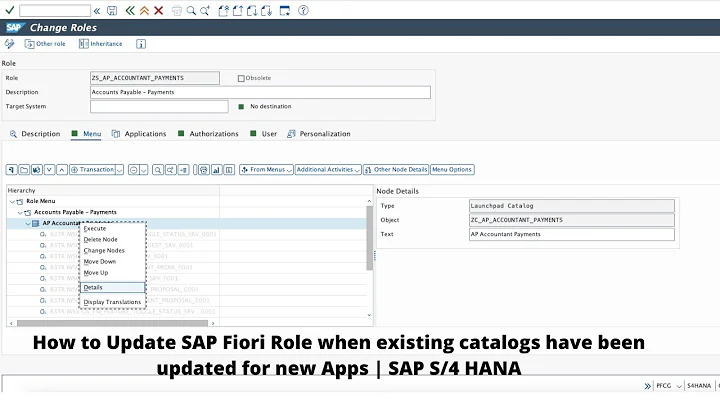Click the Other Node Details button

(x=396, y=170)
